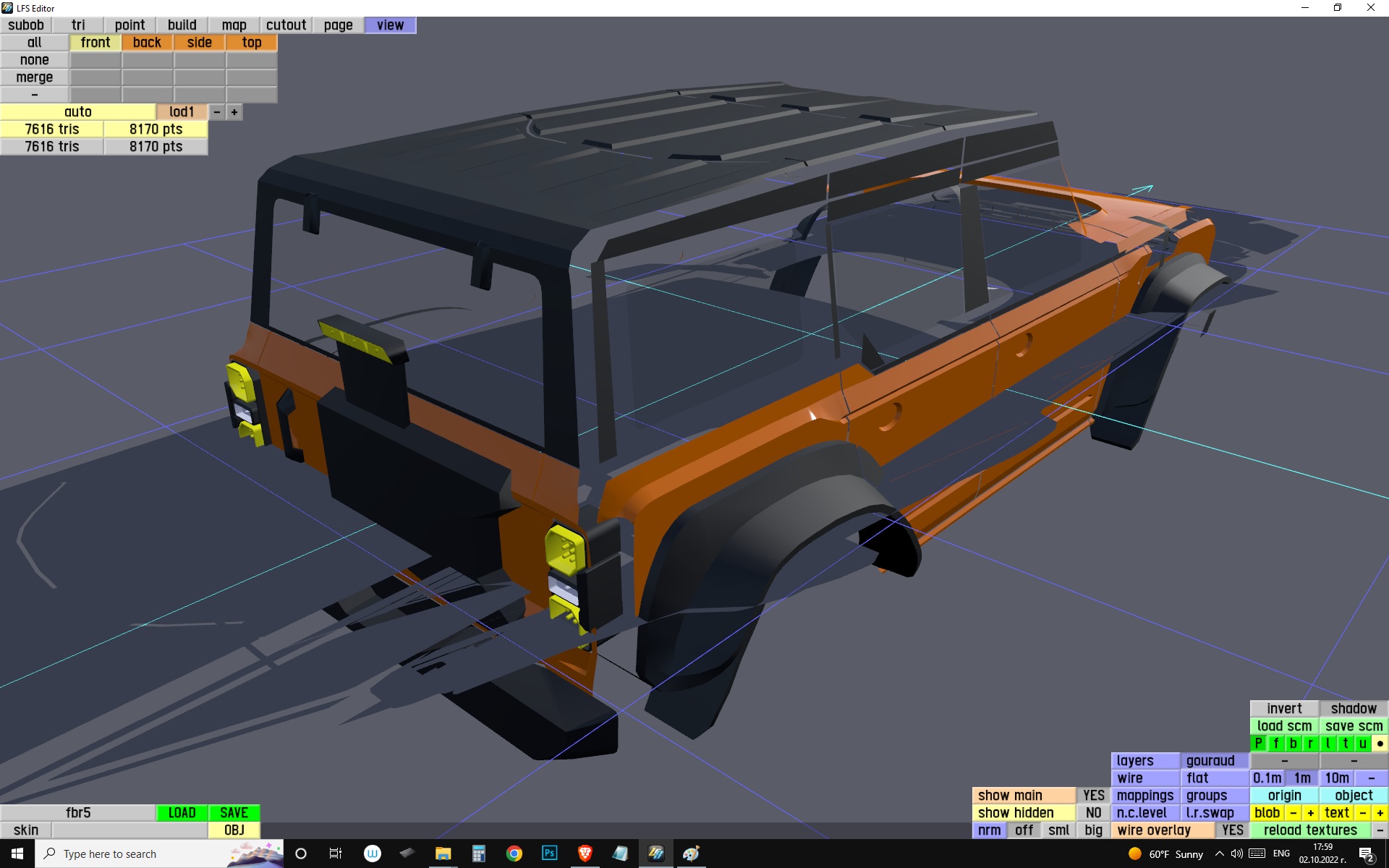Viewport: 1389px width, 868px height.
Task: Open the build tab
Action: click(x=182, y=25)
